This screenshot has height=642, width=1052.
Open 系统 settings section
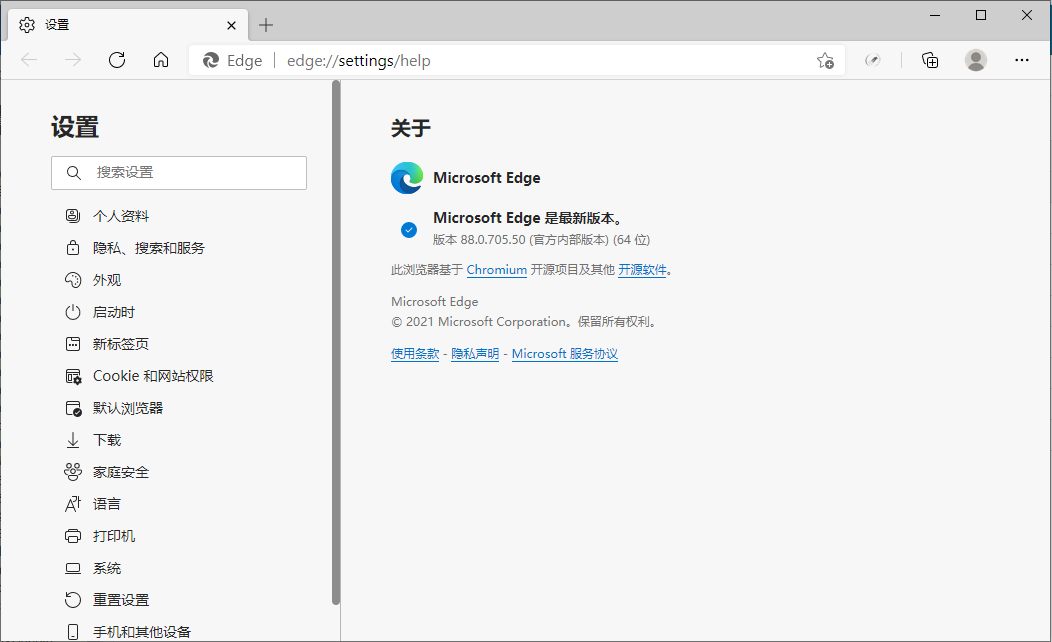tap(107, 568)
